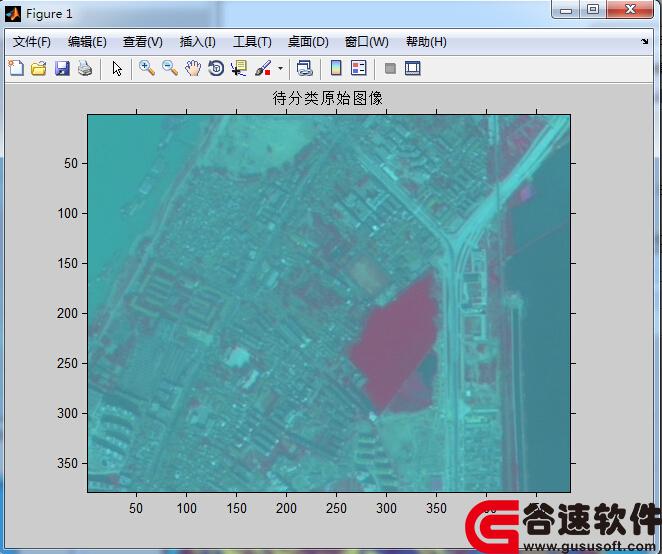This screenshot has width=662, height=554.
Task: Open the 桌面(D) menu
Action: [x=308, y=42]
